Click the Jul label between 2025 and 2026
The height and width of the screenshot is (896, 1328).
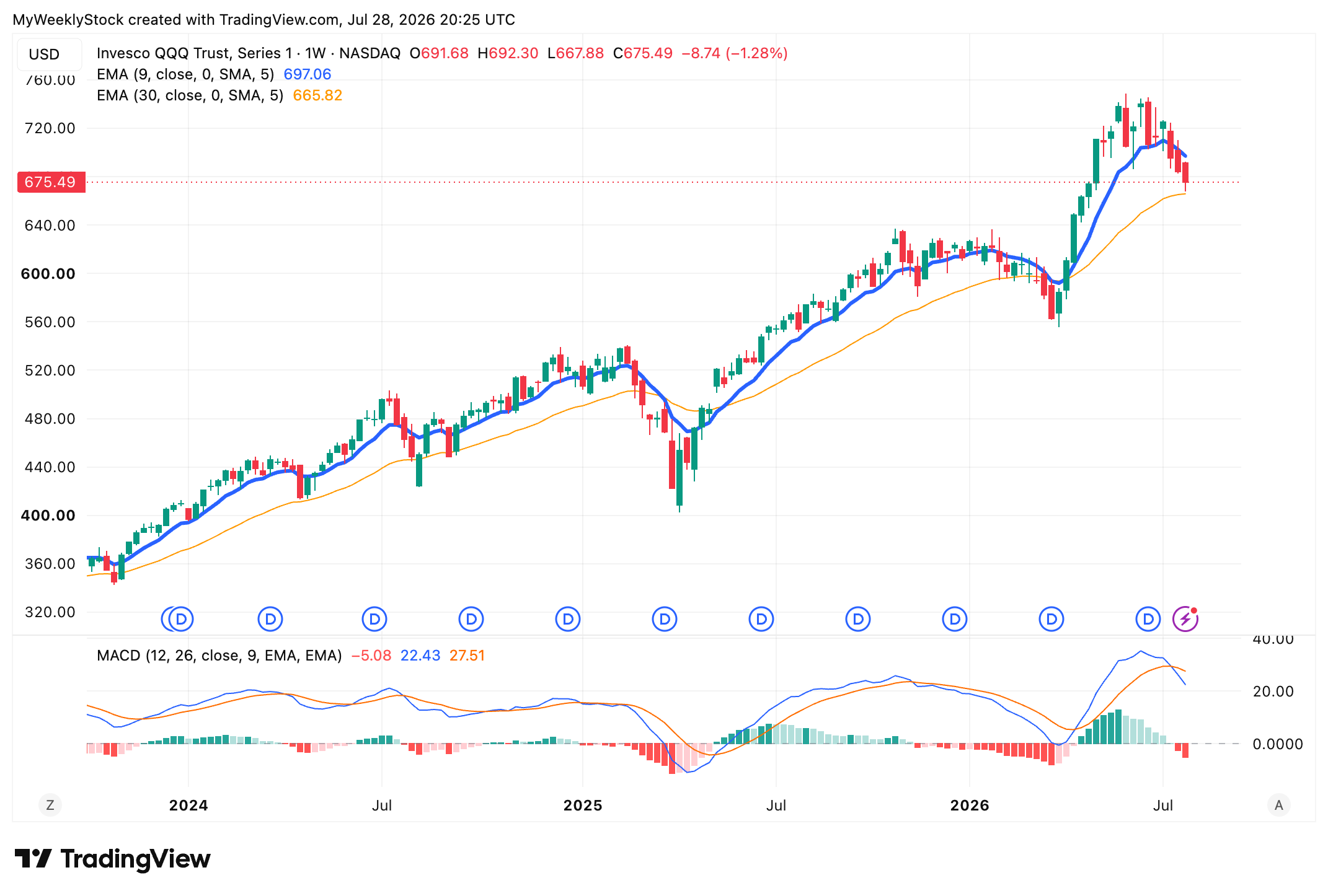click(776, 806)
